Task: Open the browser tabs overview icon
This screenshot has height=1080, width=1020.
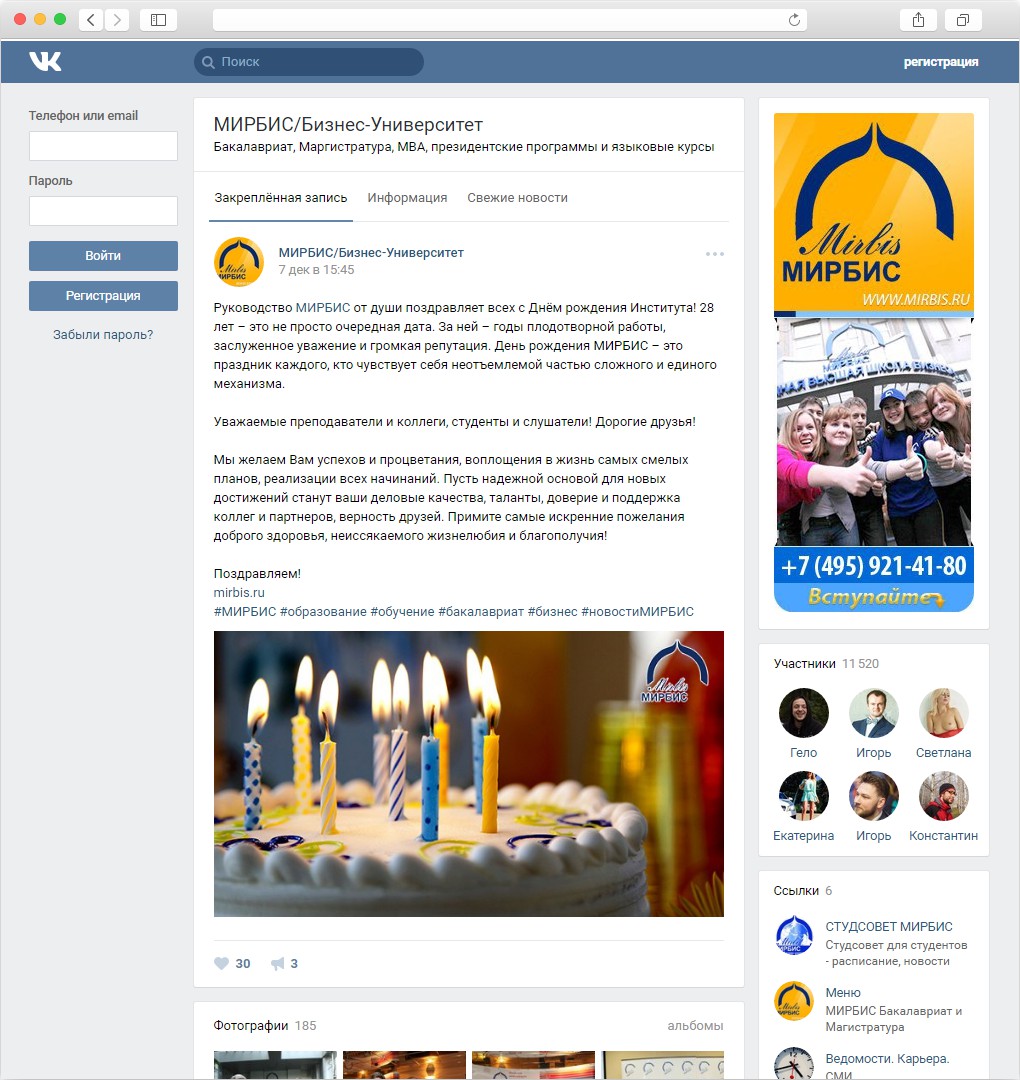Action: click(x=963, y=20)
